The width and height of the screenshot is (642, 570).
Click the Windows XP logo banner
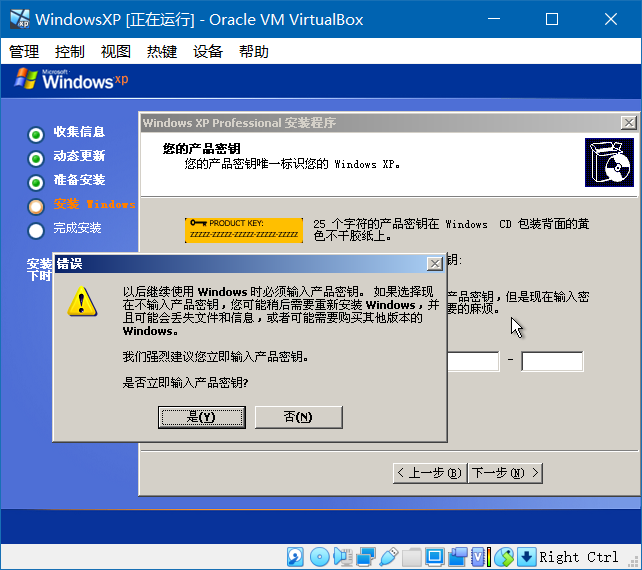pos(71,79)
